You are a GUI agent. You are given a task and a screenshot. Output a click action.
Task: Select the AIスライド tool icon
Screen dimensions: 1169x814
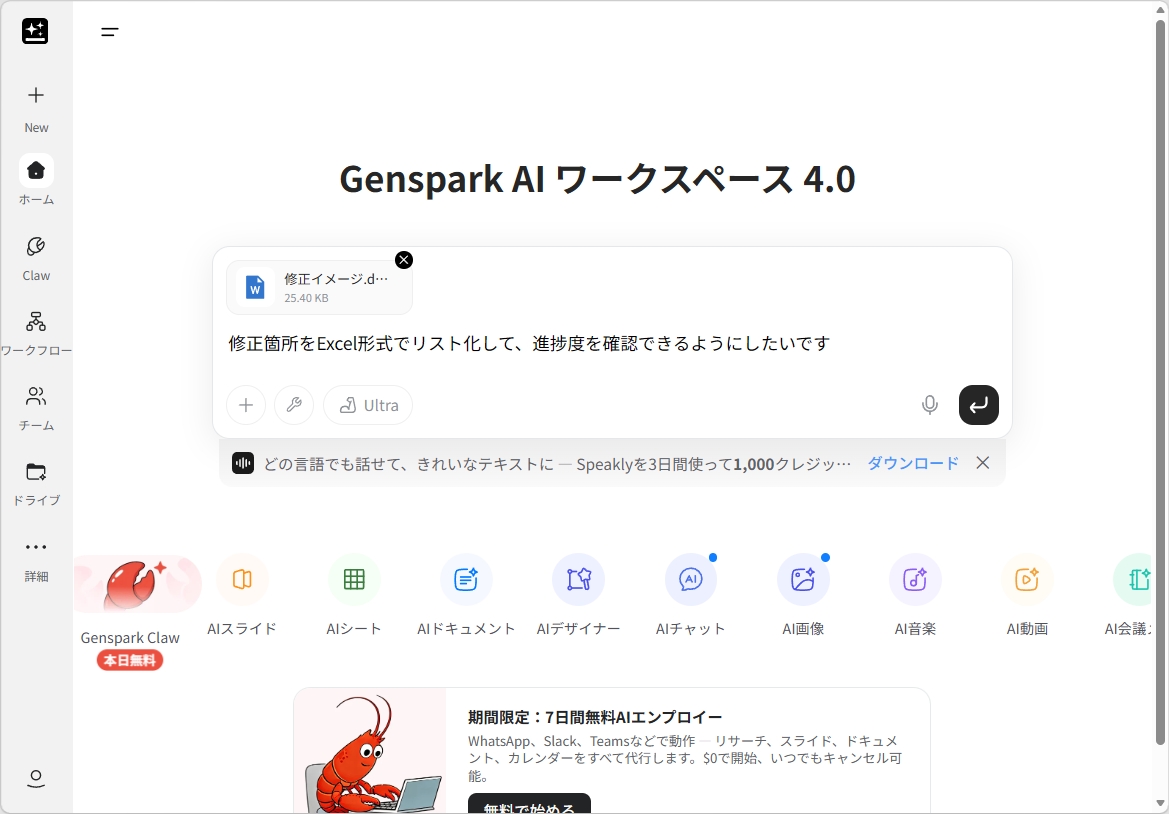point(242,579)
